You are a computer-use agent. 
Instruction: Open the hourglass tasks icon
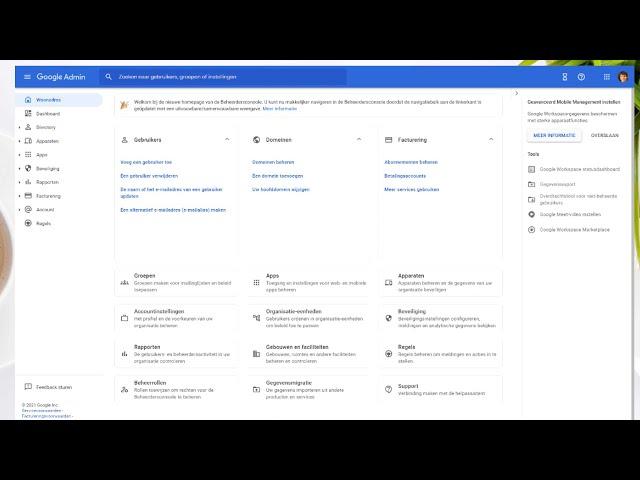[564, 77]
